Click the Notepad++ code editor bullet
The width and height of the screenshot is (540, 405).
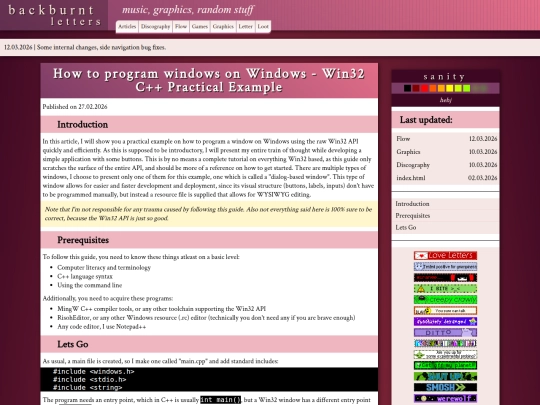pos(102,326)
